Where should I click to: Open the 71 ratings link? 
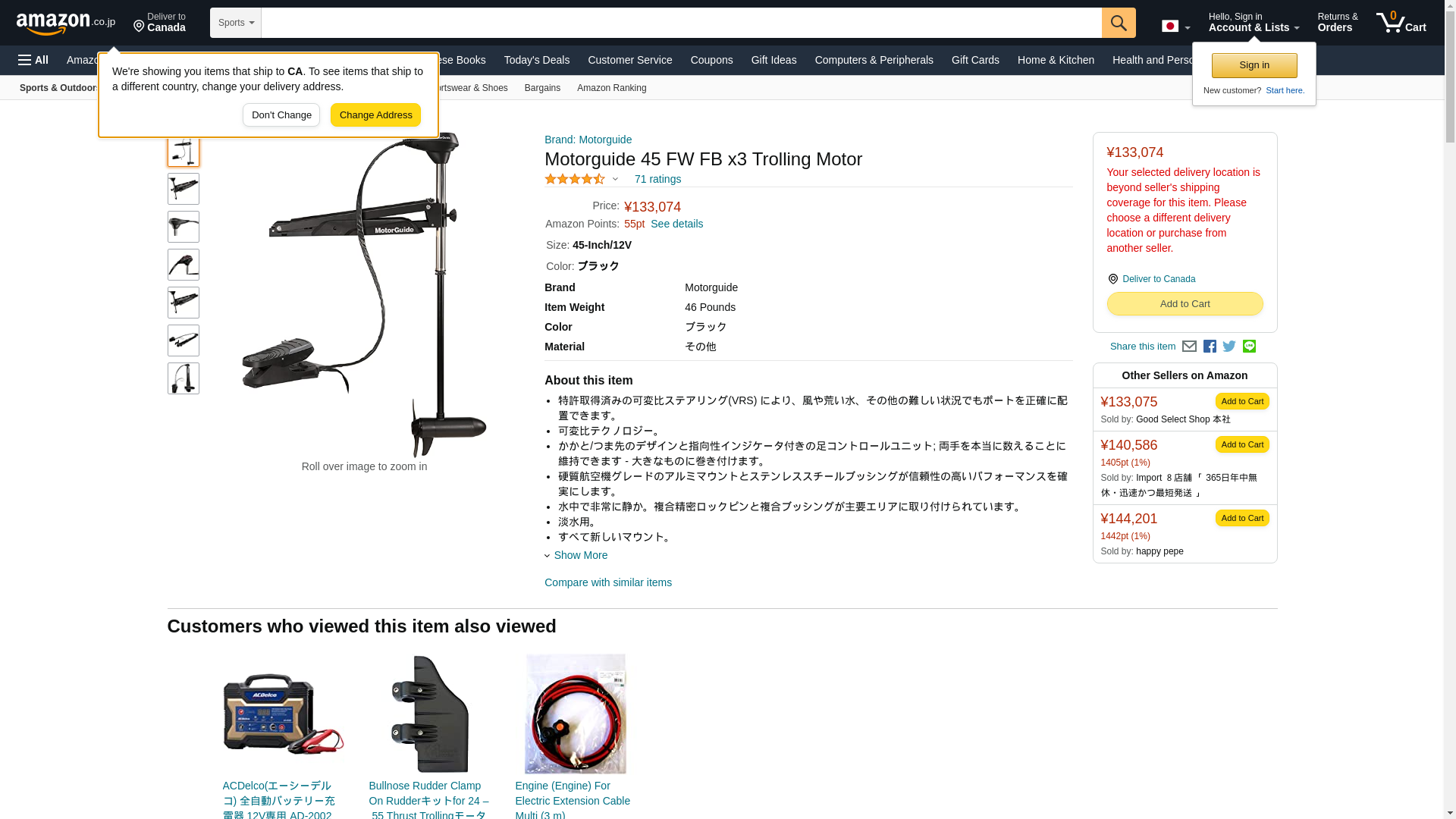[657, 180]
